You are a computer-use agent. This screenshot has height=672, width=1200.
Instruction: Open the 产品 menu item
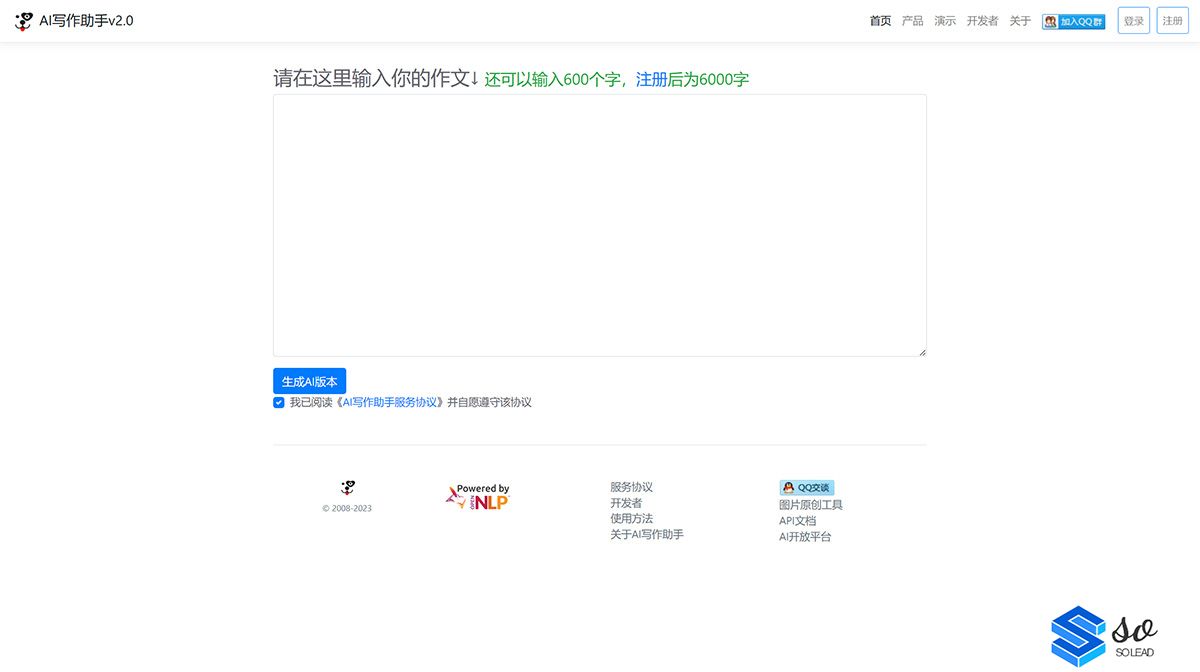click(x=912, y=21)
